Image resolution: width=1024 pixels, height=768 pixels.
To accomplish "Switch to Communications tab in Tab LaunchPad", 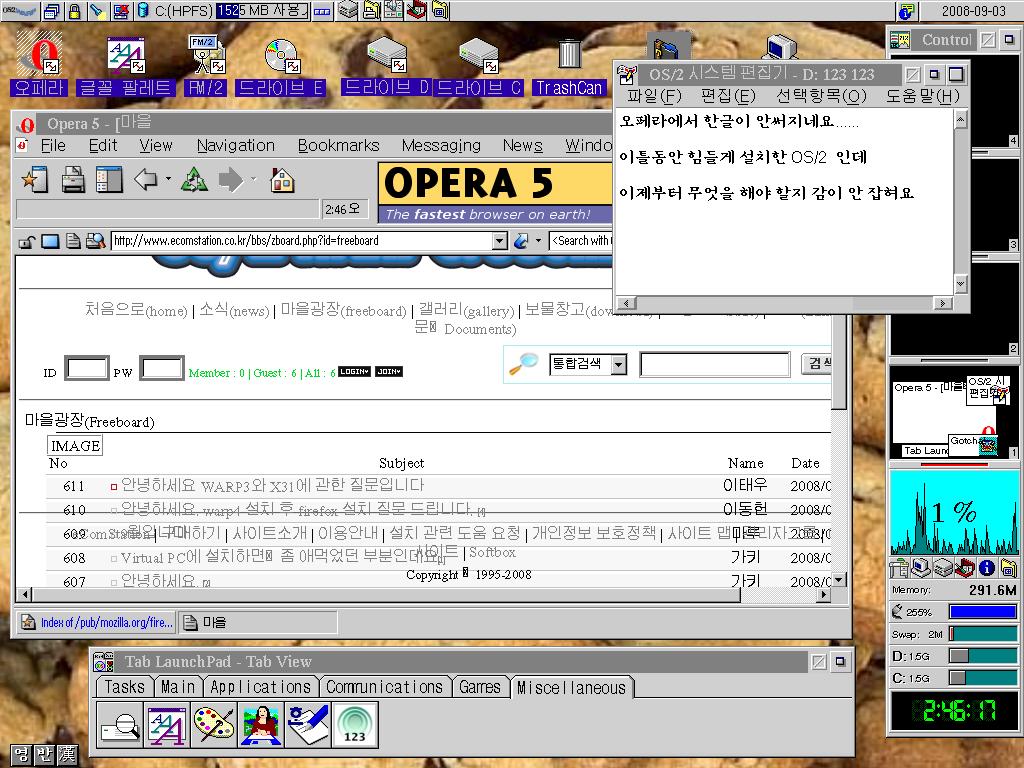I will pos(385,687).
